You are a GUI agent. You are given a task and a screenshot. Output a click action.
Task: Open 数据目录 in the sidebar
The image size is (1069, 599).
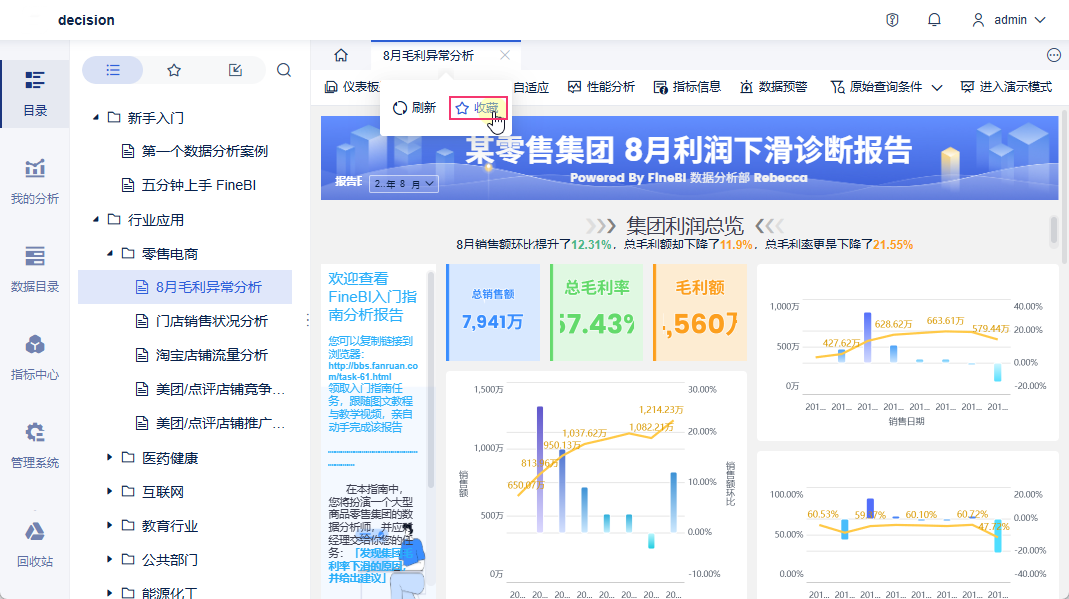35,269
